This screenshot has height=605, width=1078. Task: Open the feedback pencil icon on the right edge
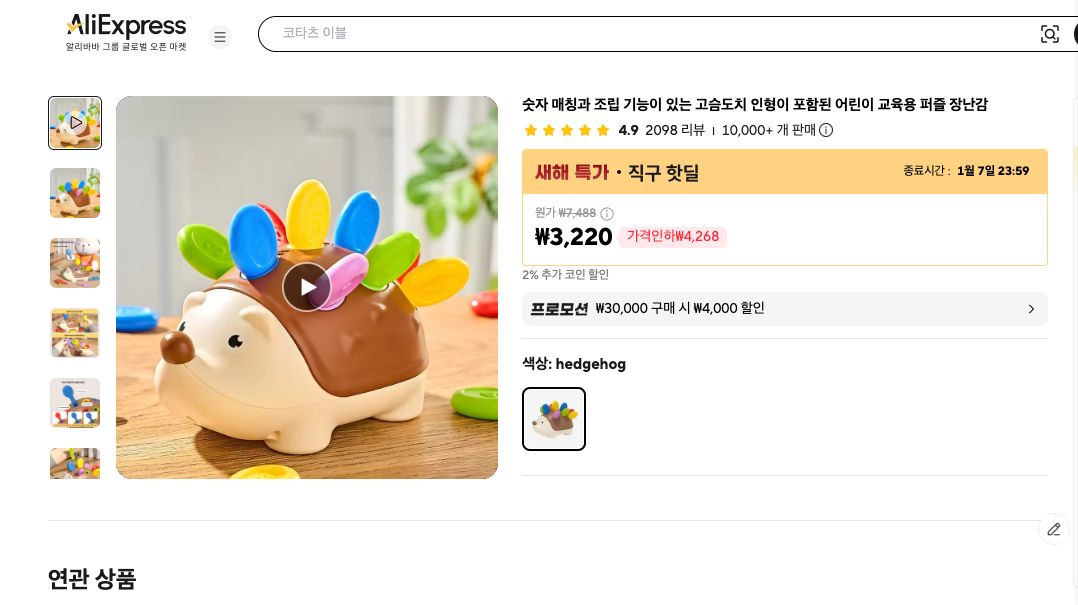1054,529
